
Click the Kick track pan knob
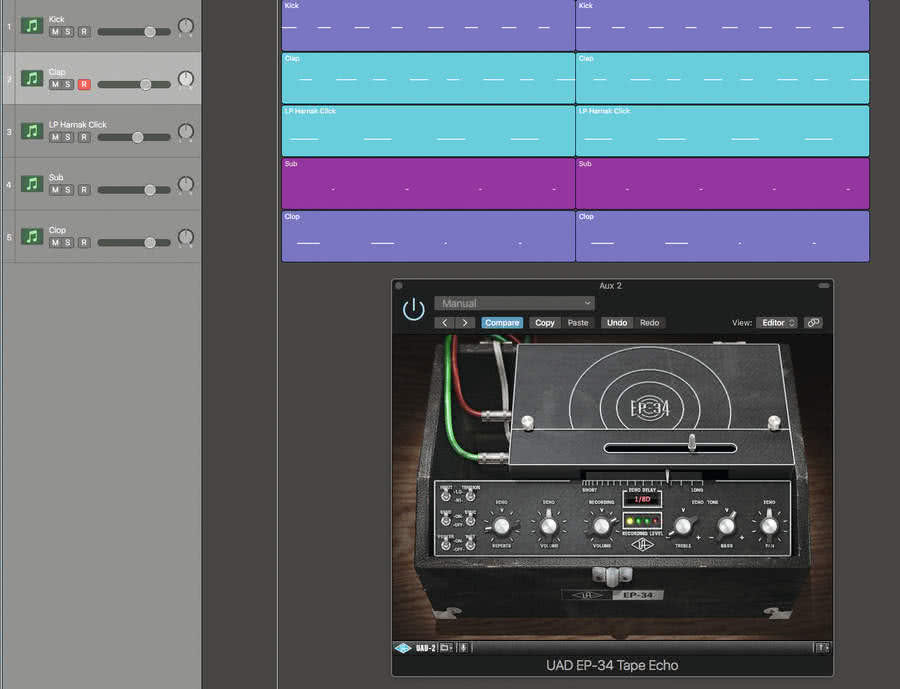pyautogui.click(x=185, y=26)
